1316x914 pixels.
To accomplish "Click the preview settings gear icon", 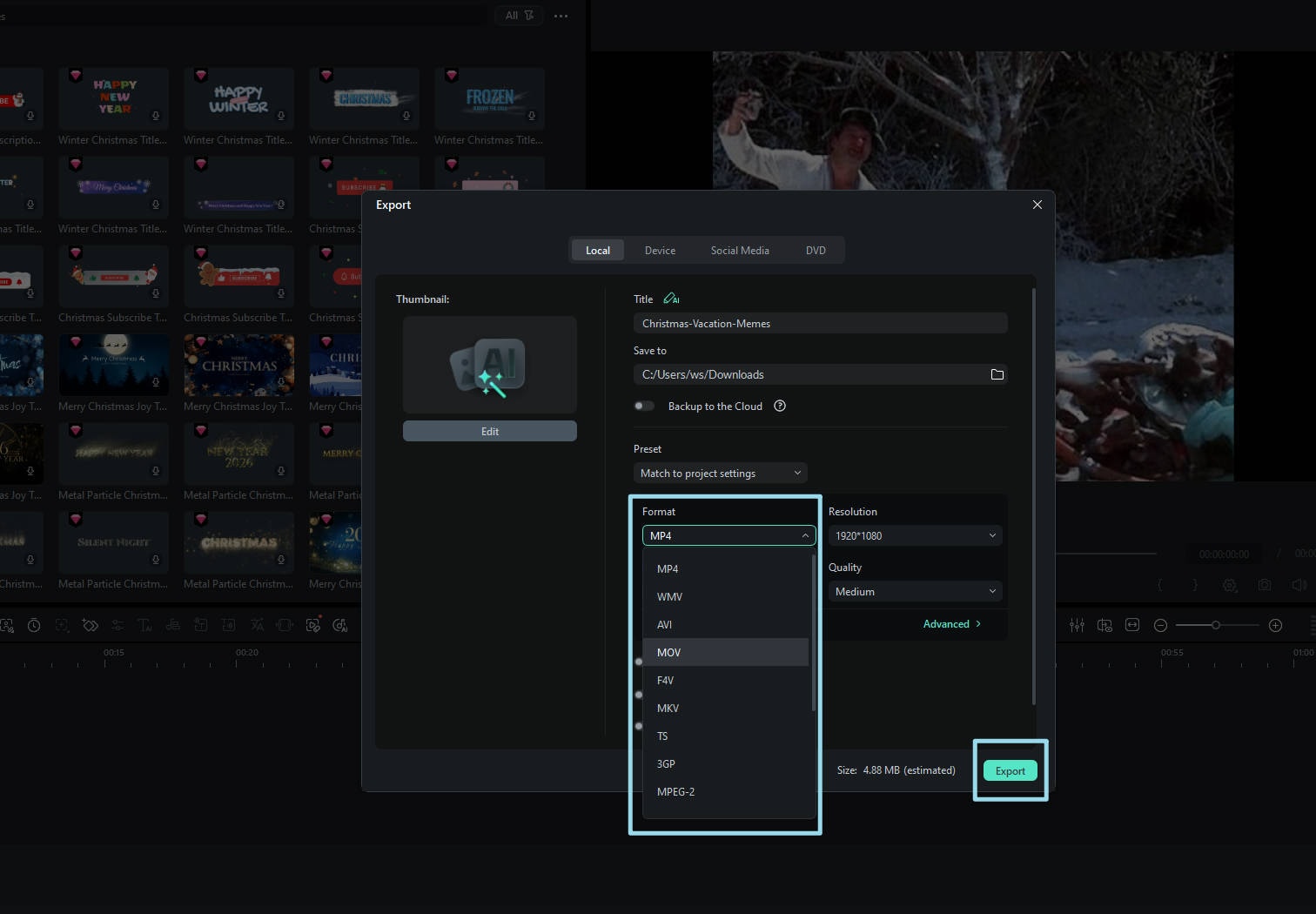I will [1230, 585].
